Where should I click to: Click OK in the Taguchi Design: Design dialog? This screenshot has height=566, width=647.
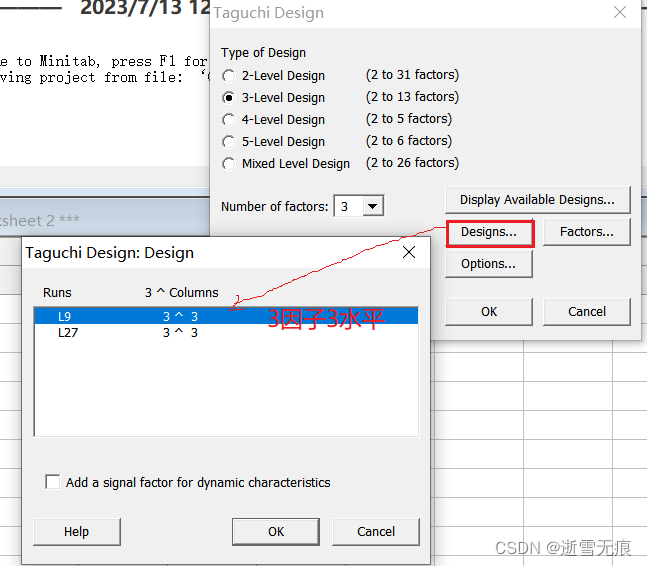click(276, 532)
